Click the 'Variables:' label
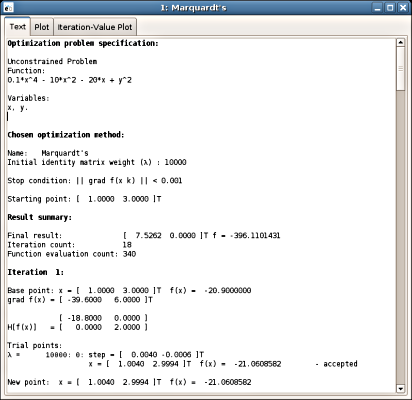This screenshot has height=400, width=412. [x=28, y=98]
